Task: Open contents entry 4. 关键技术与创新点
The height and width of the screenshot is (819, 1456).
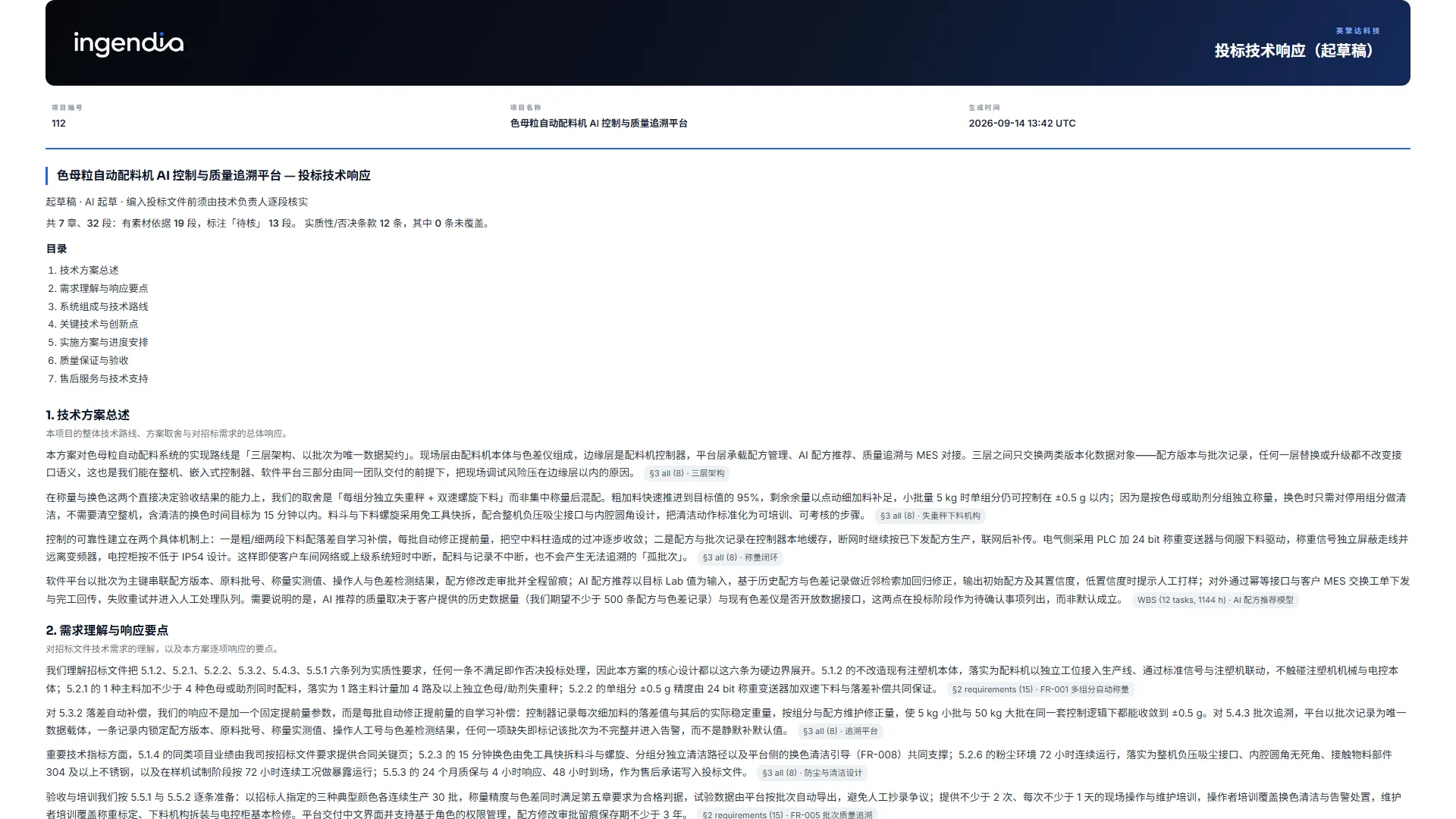Action: pyautogui.click(x=93, y=324)
